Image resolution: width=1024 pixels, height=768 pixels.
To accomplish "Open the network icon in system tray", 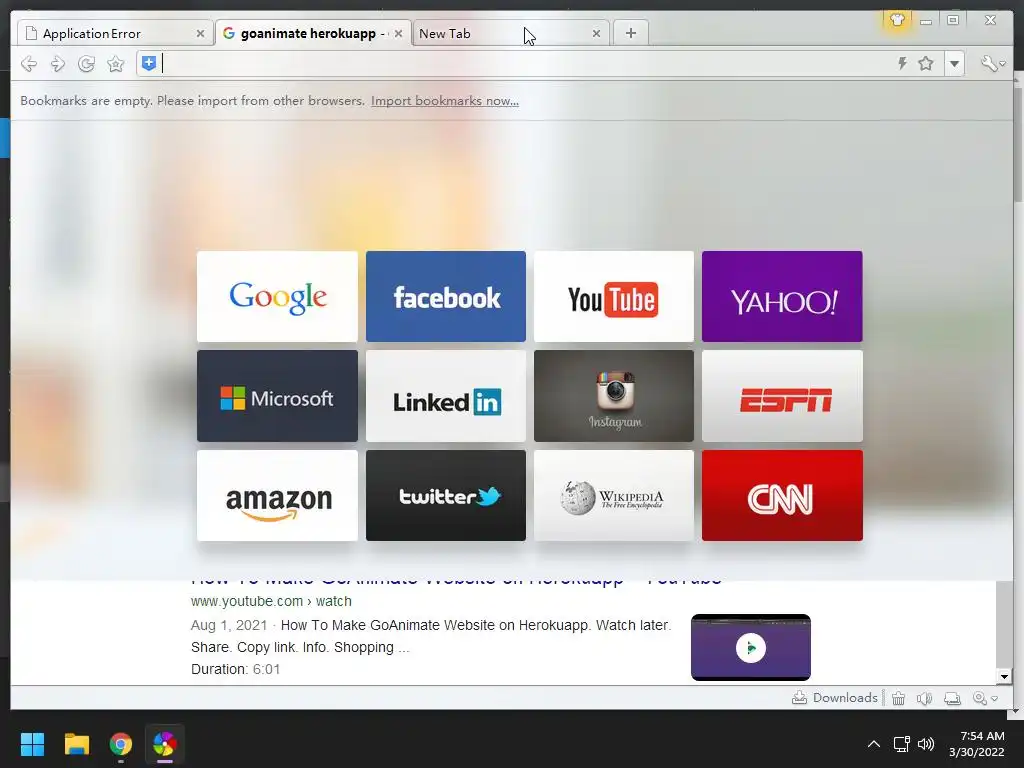I will point(902,744).
